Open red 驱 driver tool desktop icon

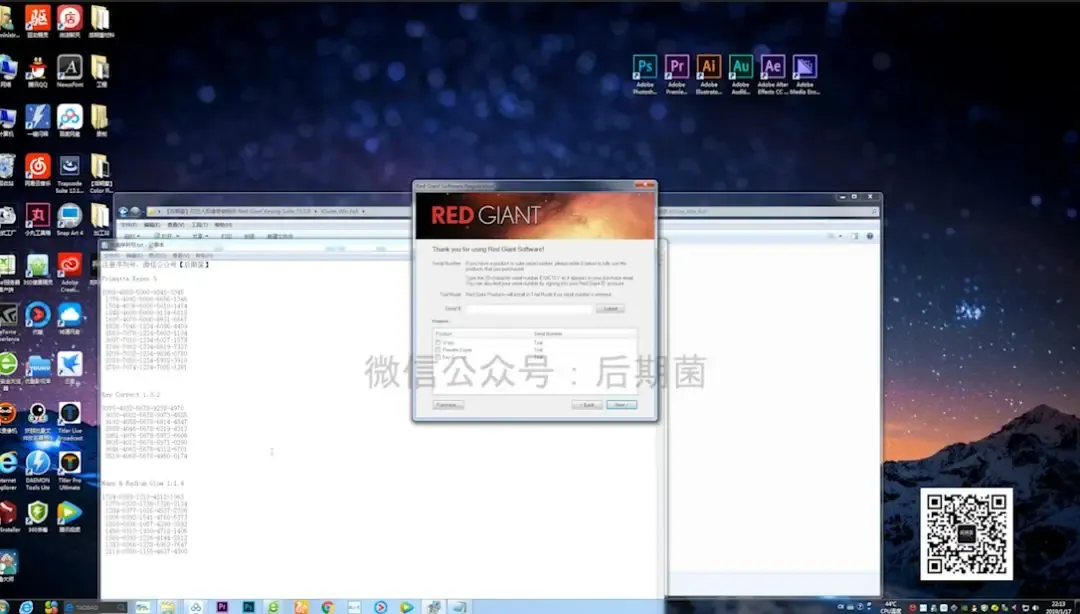pyautogui.click(x=37, y=21)
